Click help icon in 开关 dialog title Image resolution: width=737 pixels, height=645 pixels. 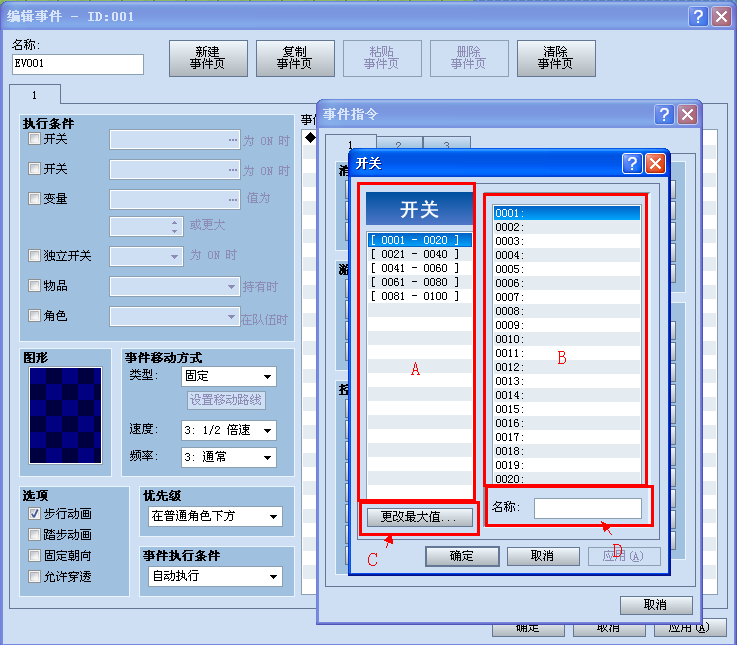coord(632,164)
